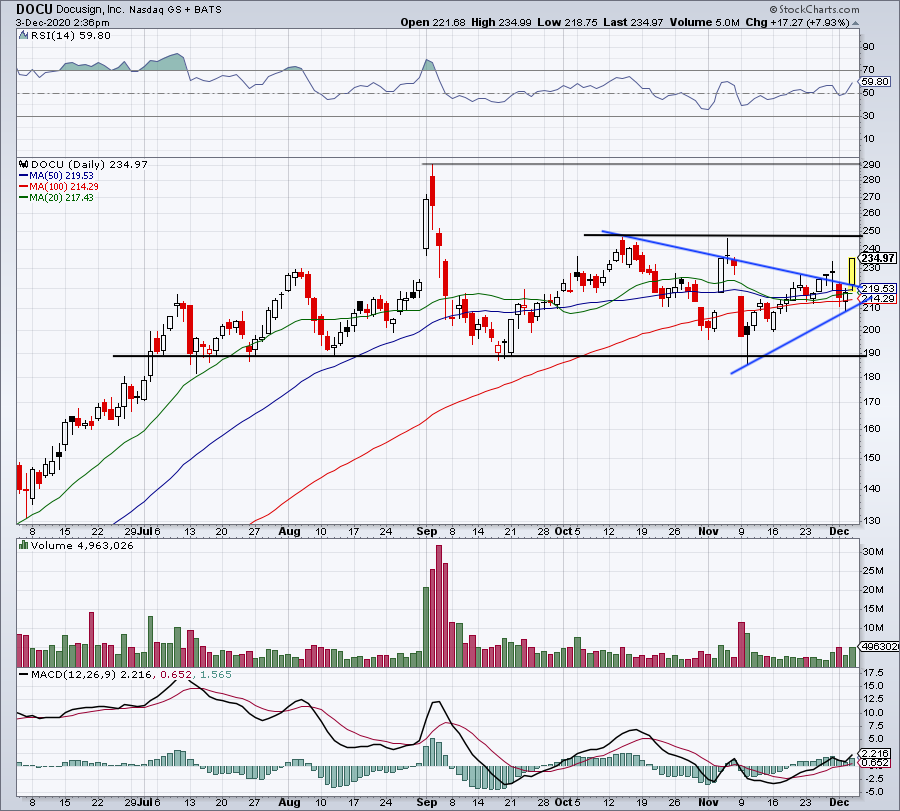Click the 30M volume axis label

[x=872, y=552]
